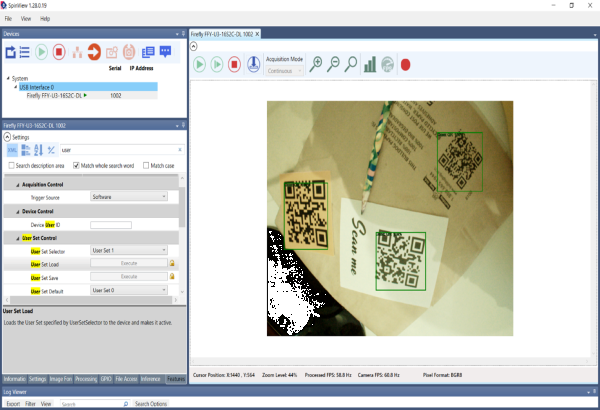Enable the Match case checkbox

click(x=146, y=165)
